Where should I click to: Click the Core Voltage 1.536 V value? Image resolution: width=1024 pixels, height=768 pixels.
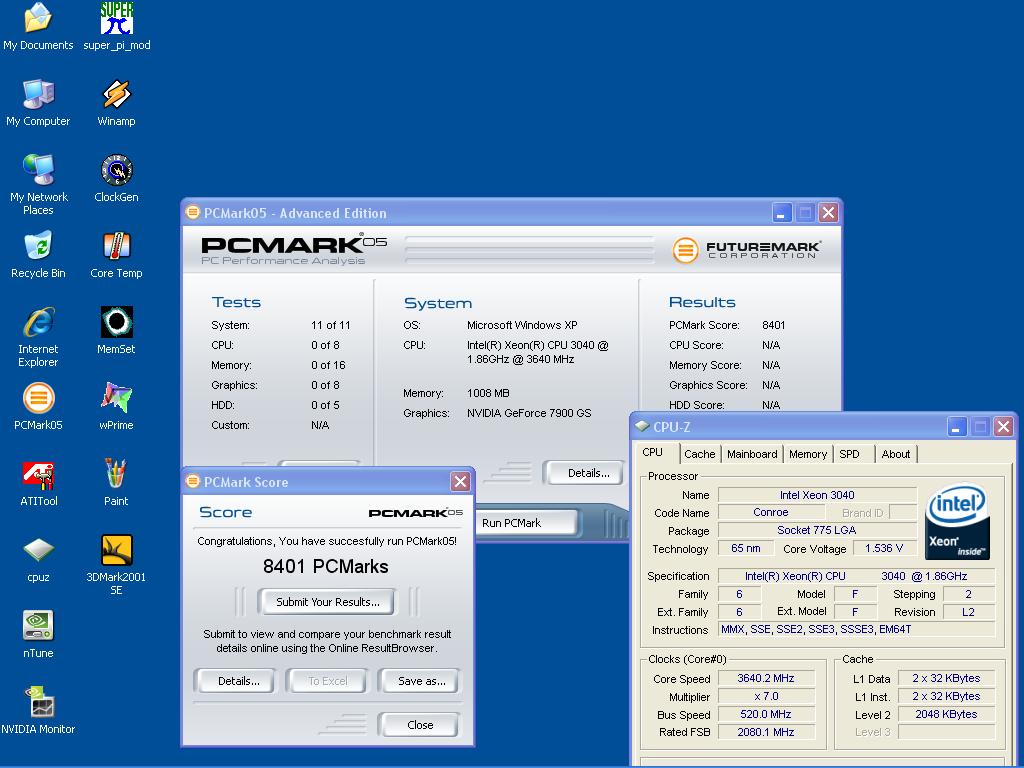point(884,548)
